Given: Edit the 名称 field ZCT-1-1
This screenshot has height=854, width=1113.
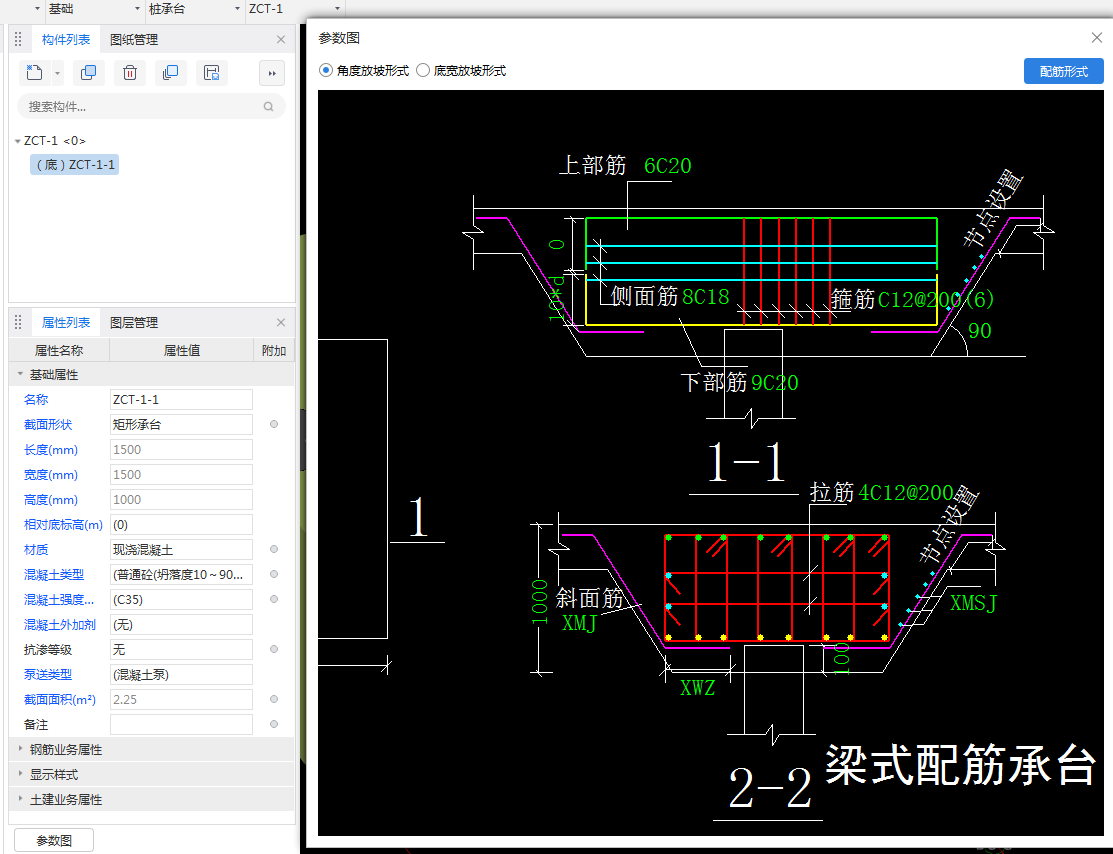Looking at the screenshot, I should coord(181,400).
